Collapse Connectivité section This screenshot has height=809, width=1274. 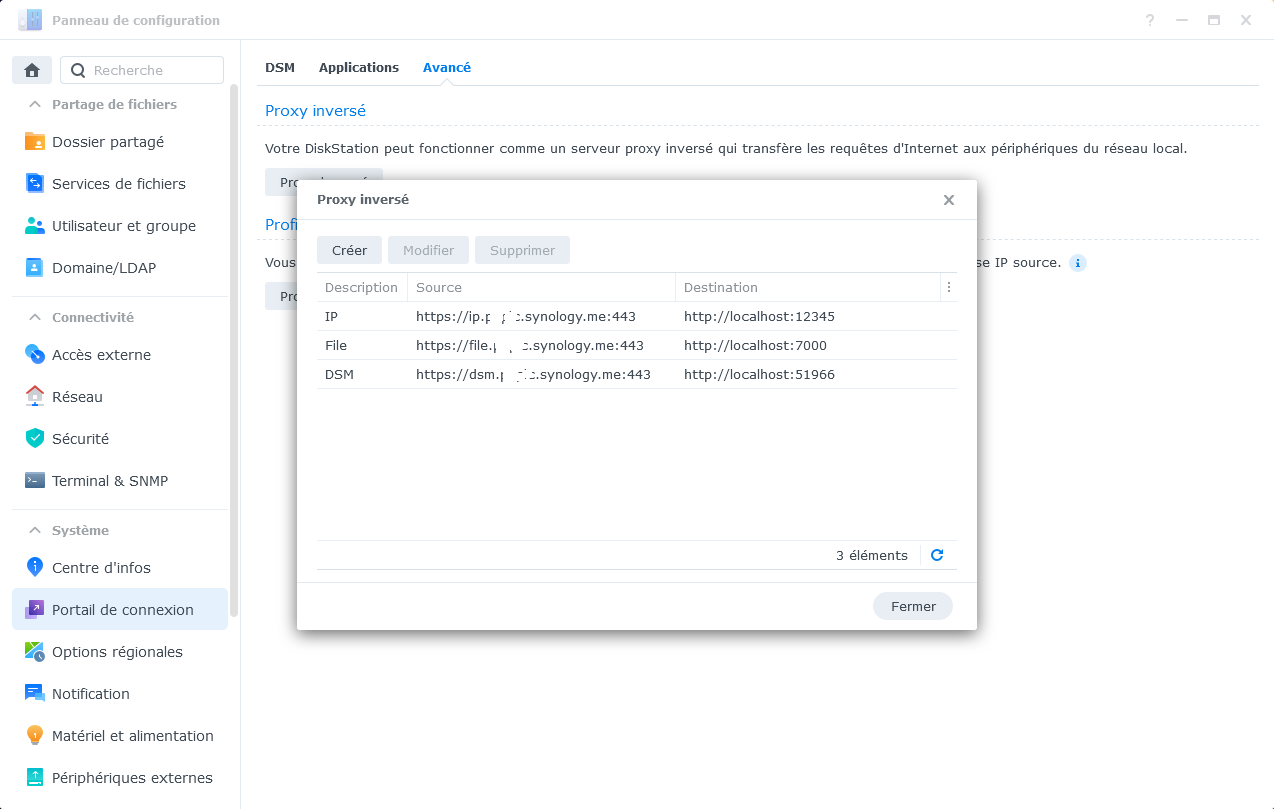pos(35,317)
